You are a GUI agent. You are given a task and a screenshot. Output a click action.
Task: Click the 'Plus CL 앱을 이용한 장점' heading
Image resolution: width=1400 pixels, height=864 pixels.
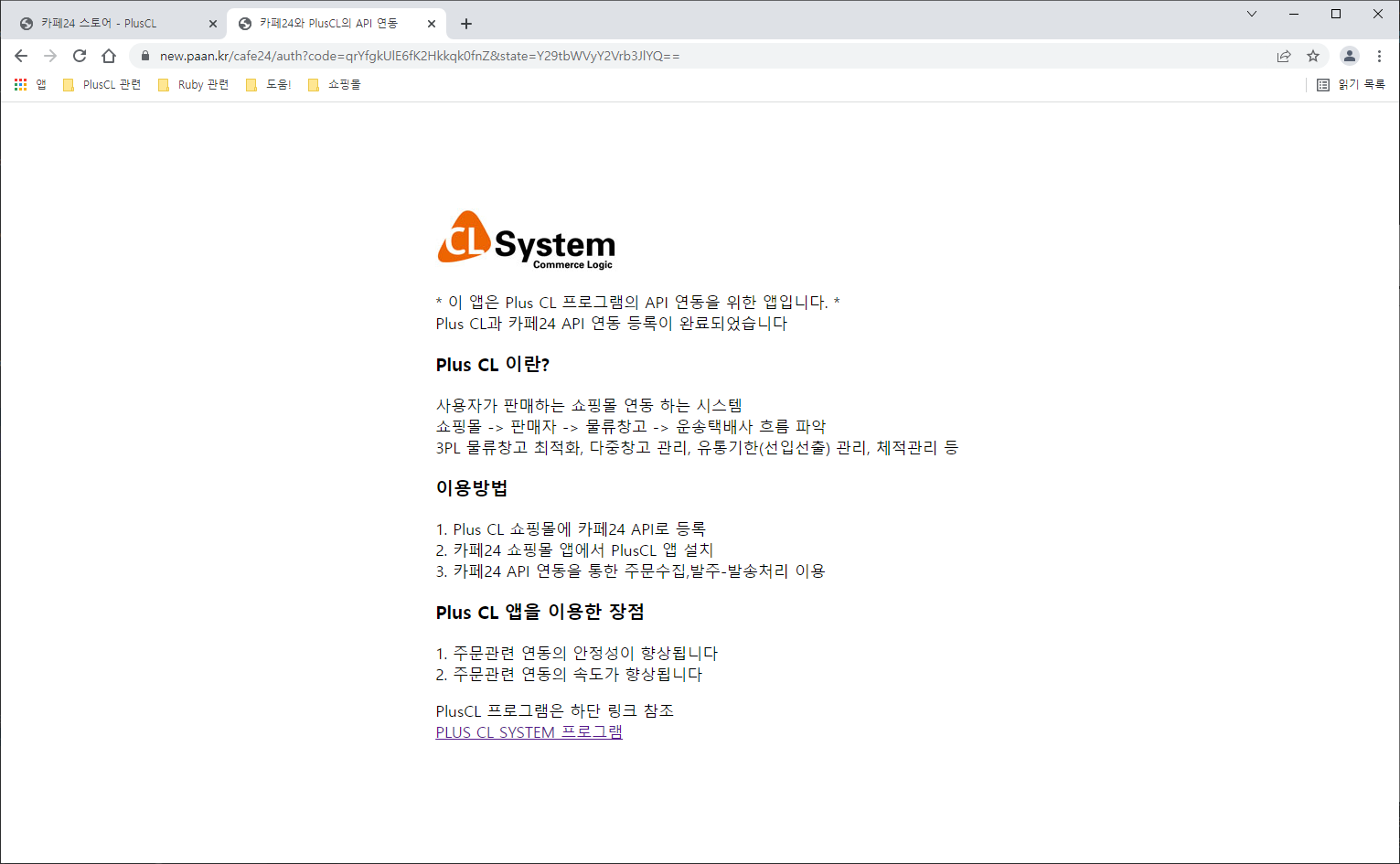[540, 612]
